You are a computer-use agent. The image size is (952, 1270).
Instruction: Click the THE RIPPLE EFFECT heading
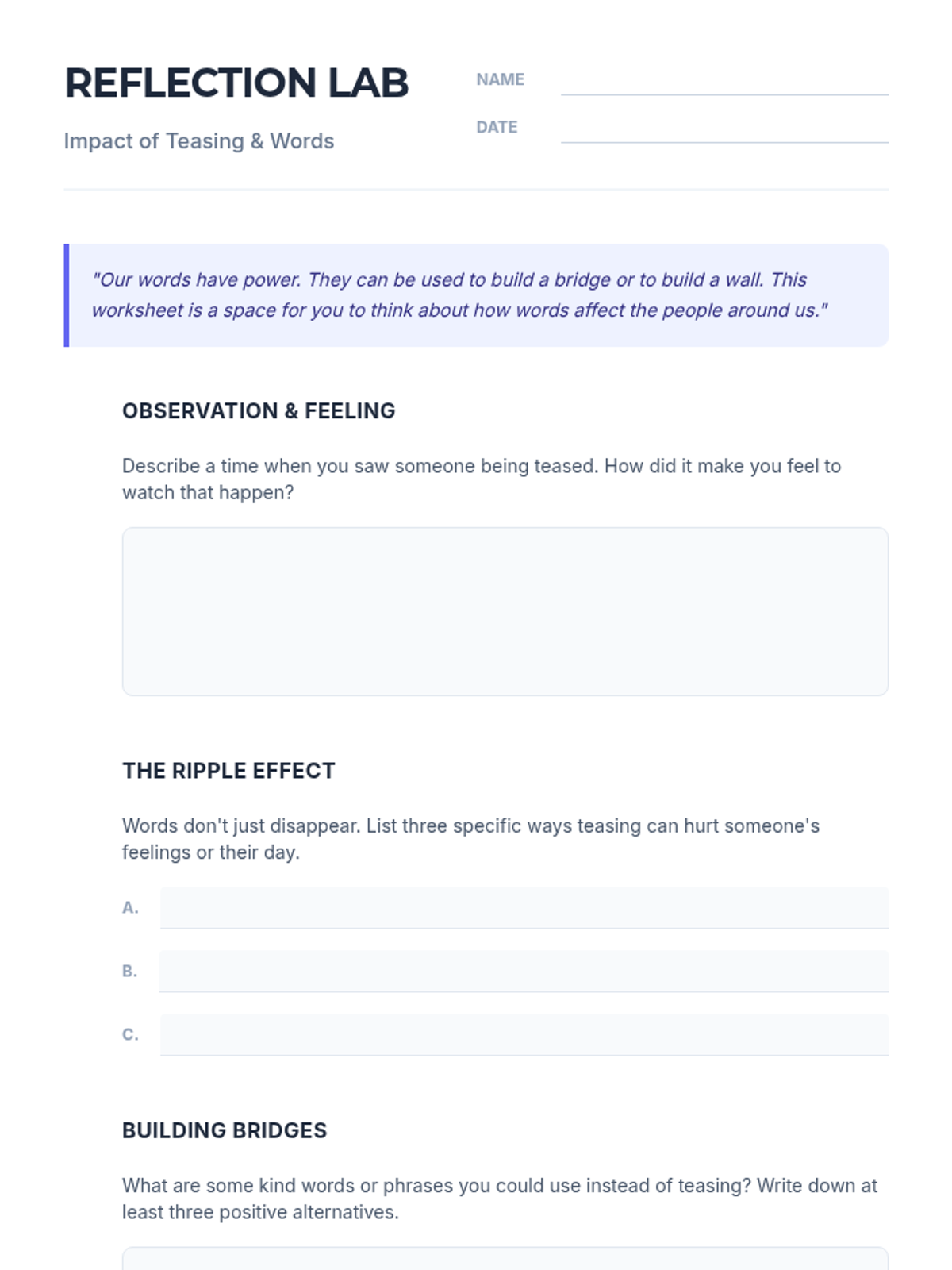[228, 771]
